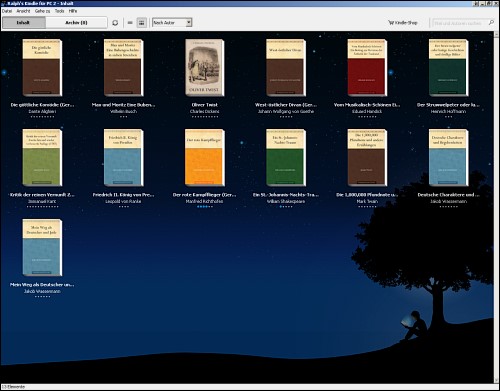This screenshot has width=500, height=391.
Task: Open Der rote Kampfflieger orange cover
Action: (205, 158)
